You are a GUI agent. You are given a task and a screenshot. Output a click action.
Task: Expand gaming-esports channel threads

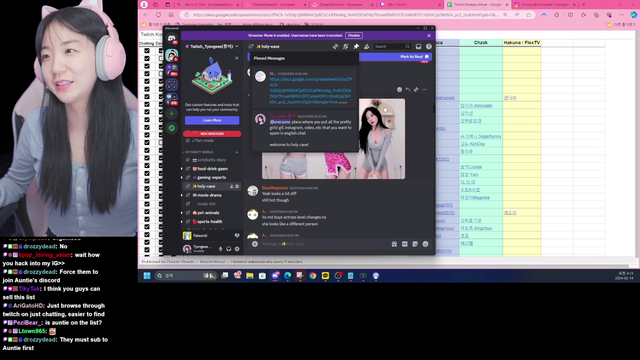click(x=182, y=178)
